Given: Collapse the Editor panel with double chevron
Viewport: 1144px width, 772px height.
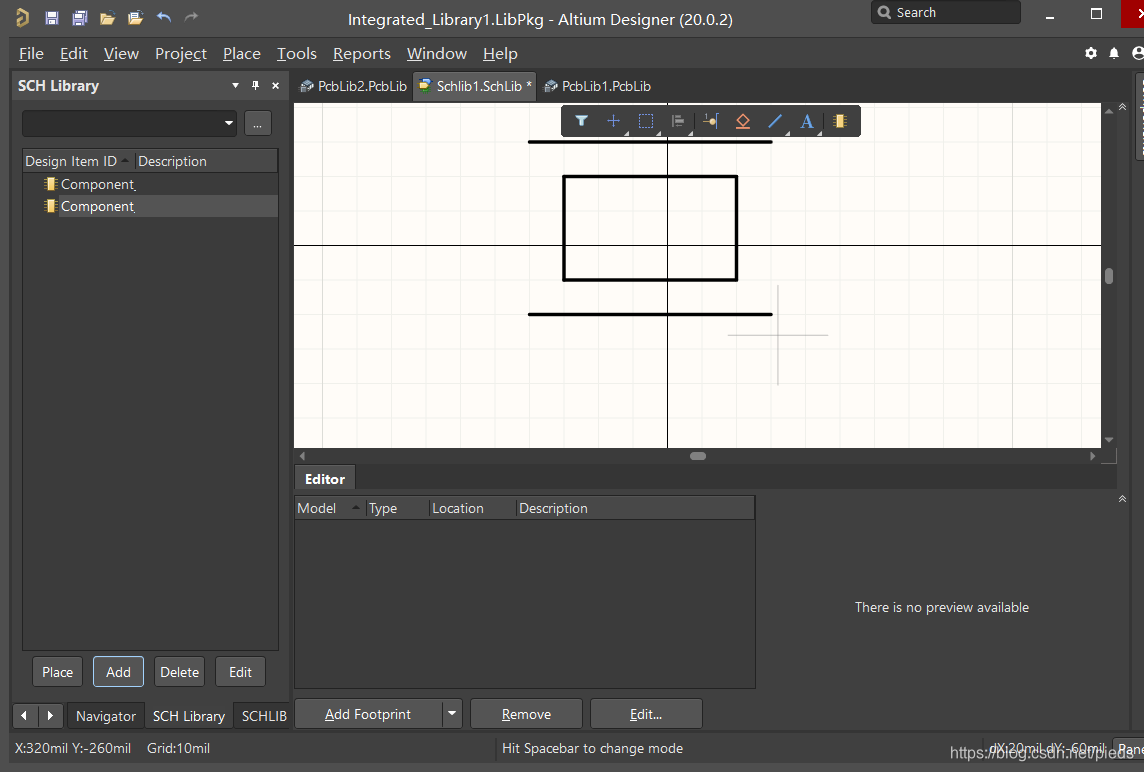Looking at the screenshot, I should coord(1122,498).
